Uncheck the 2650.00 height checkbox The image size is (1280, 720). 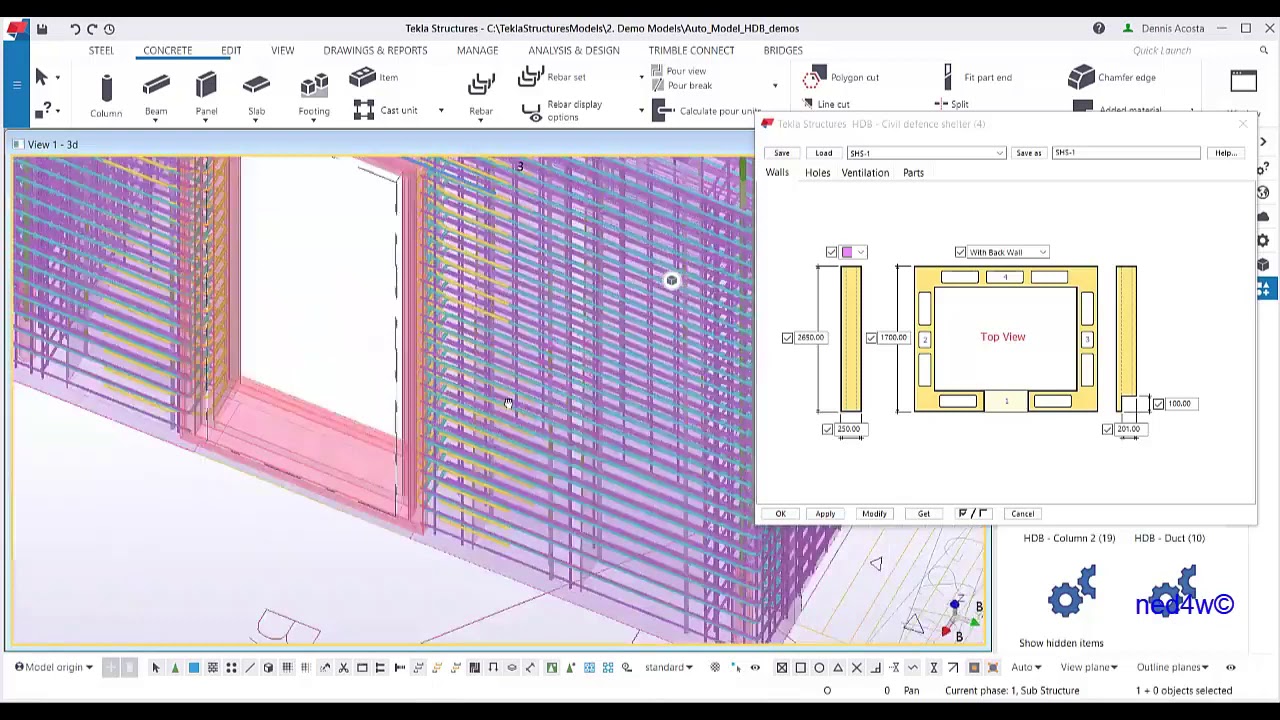pos(788,338)
